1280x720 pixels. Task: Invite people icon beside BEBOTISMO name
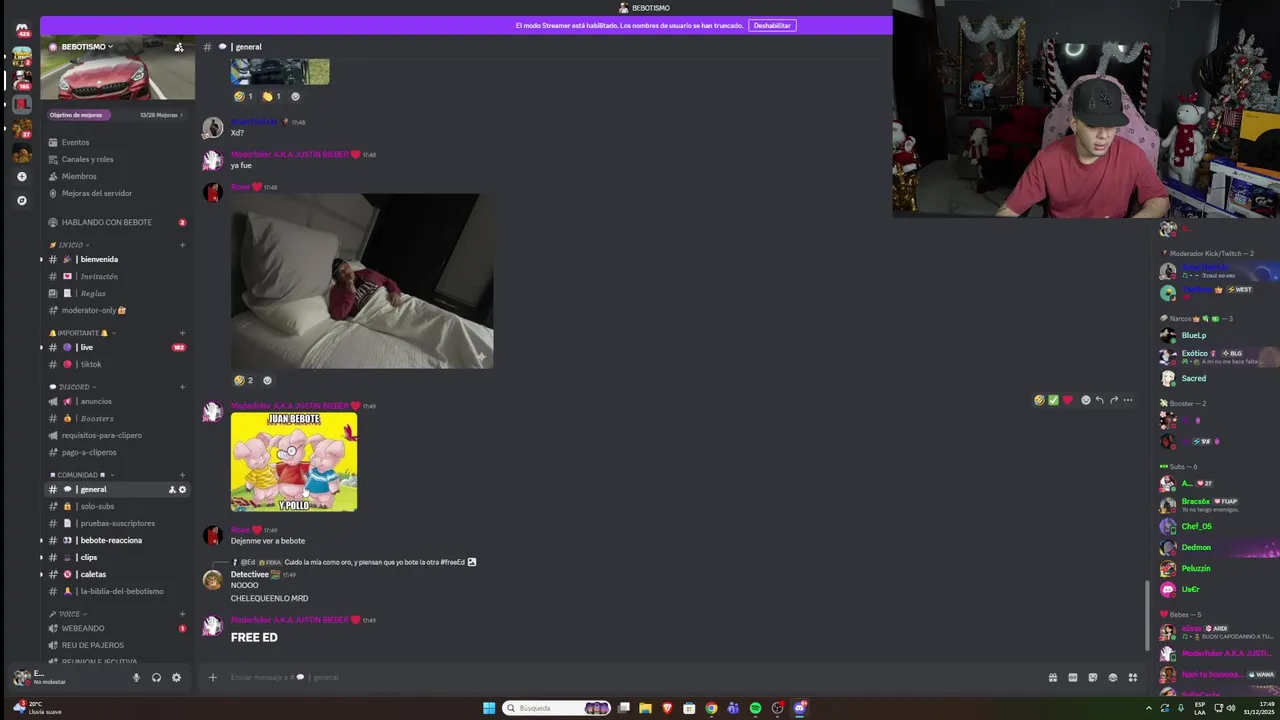[x=179, y=47]
